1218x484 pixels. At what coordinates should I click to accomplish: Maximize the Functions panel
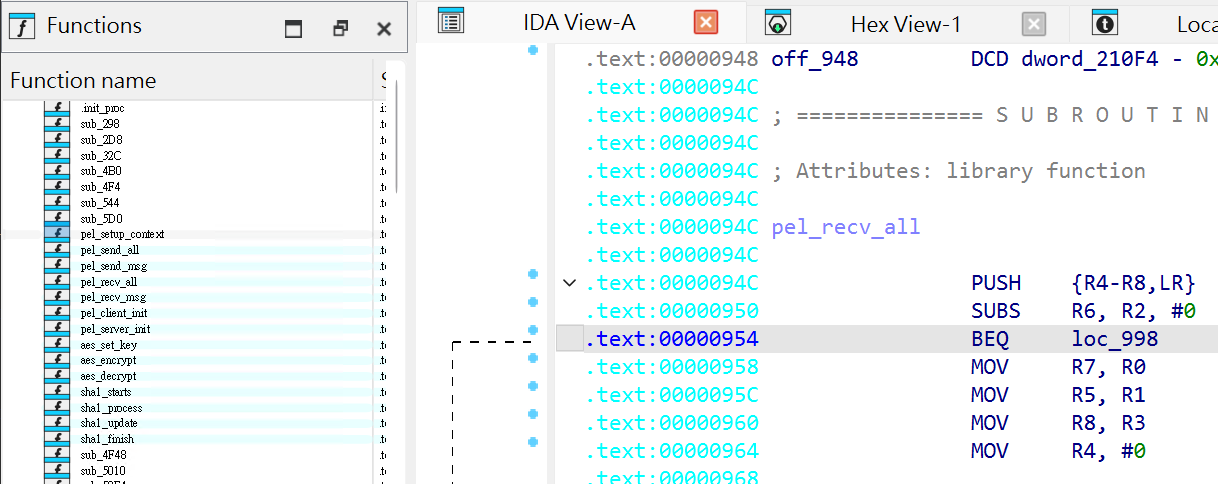coord(293,29)
